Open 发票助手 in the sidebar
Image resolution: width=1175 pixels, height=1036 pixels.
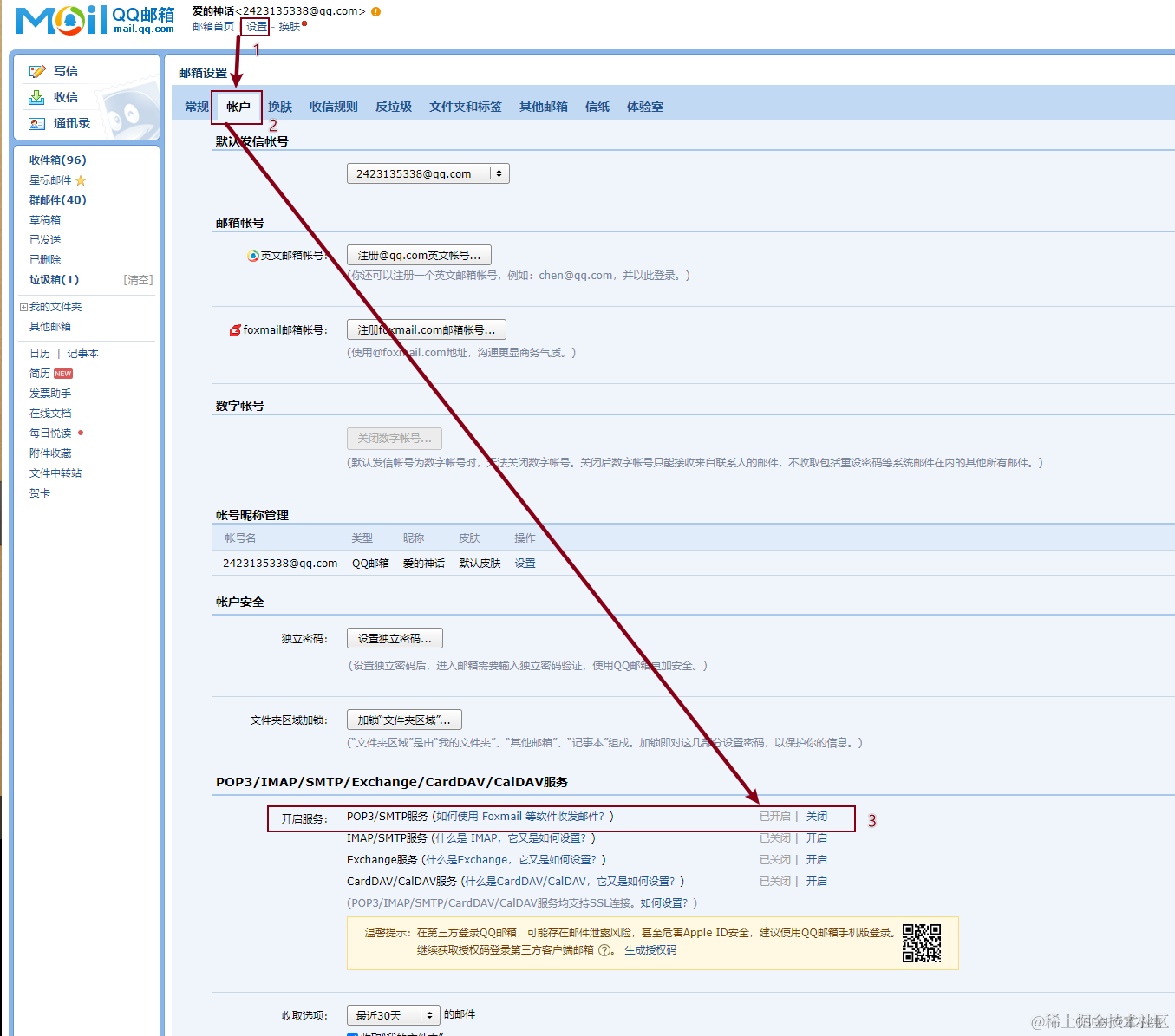(50, 394)
